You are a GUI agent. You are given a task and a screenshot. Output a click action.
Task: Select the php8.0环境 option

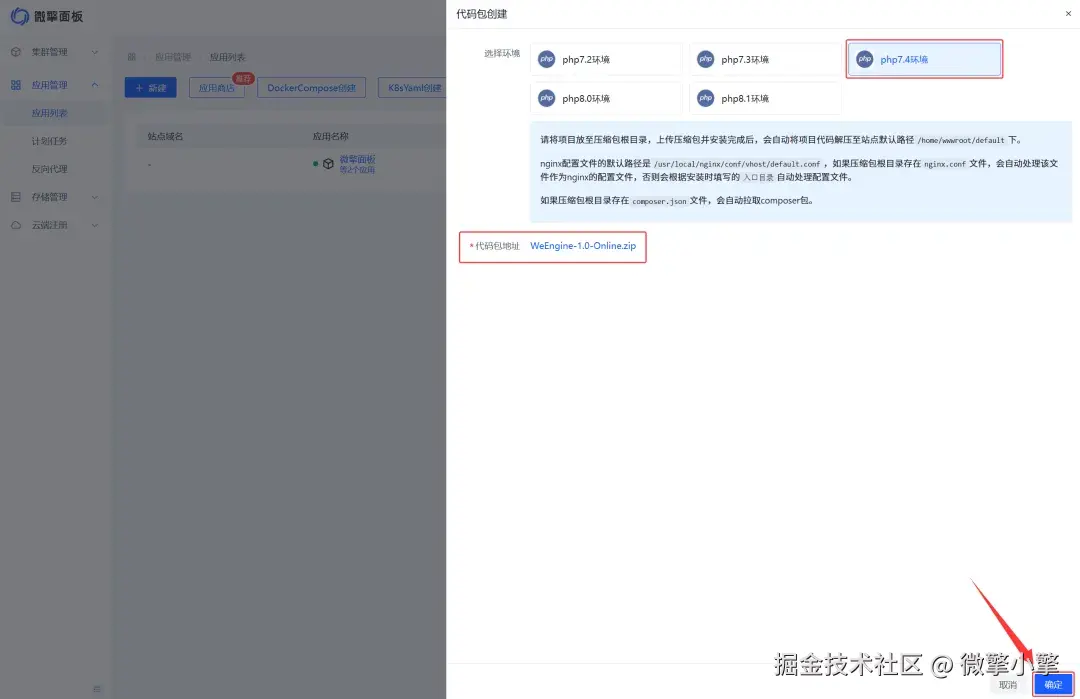(605, 98)
